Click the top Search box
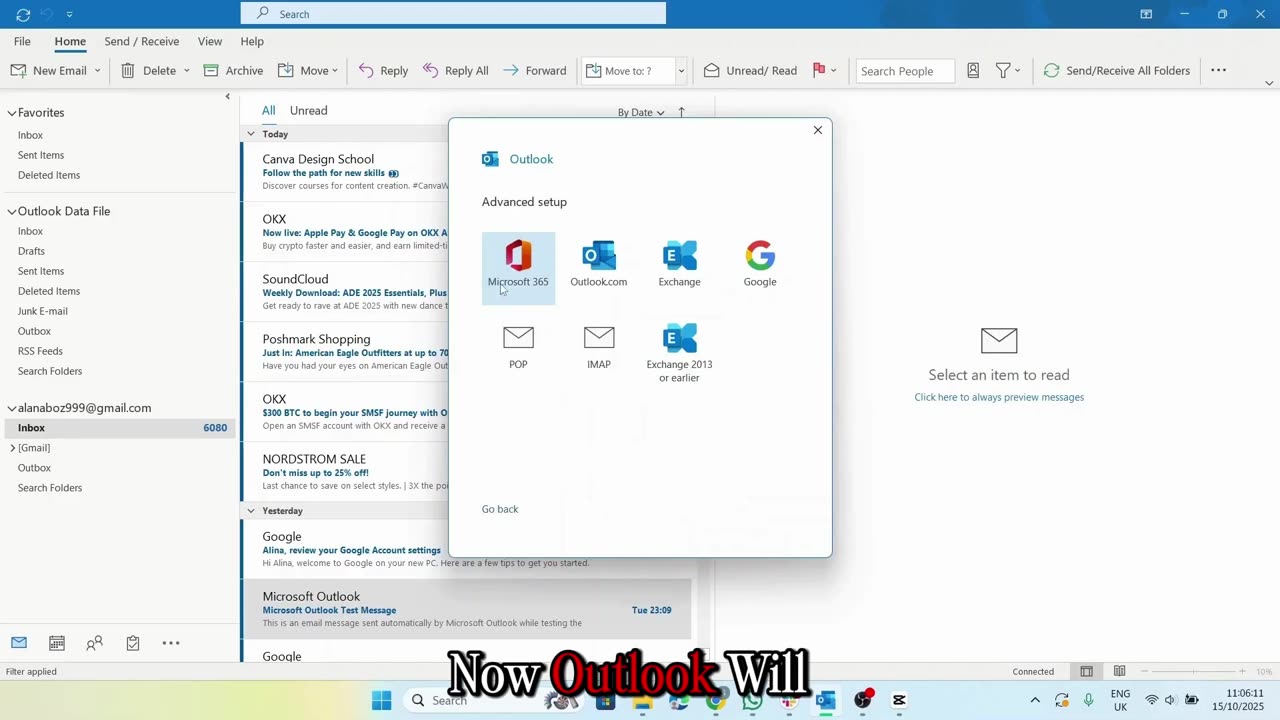 point(453,14)
